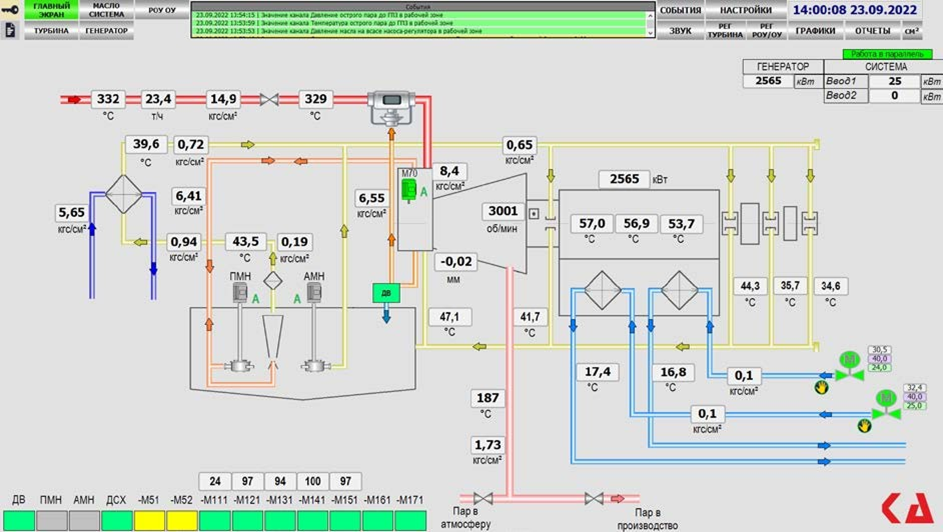Screen dimensions: 943x532
Task: Click the first generator air cooler diamond
Action: point(602,290)
